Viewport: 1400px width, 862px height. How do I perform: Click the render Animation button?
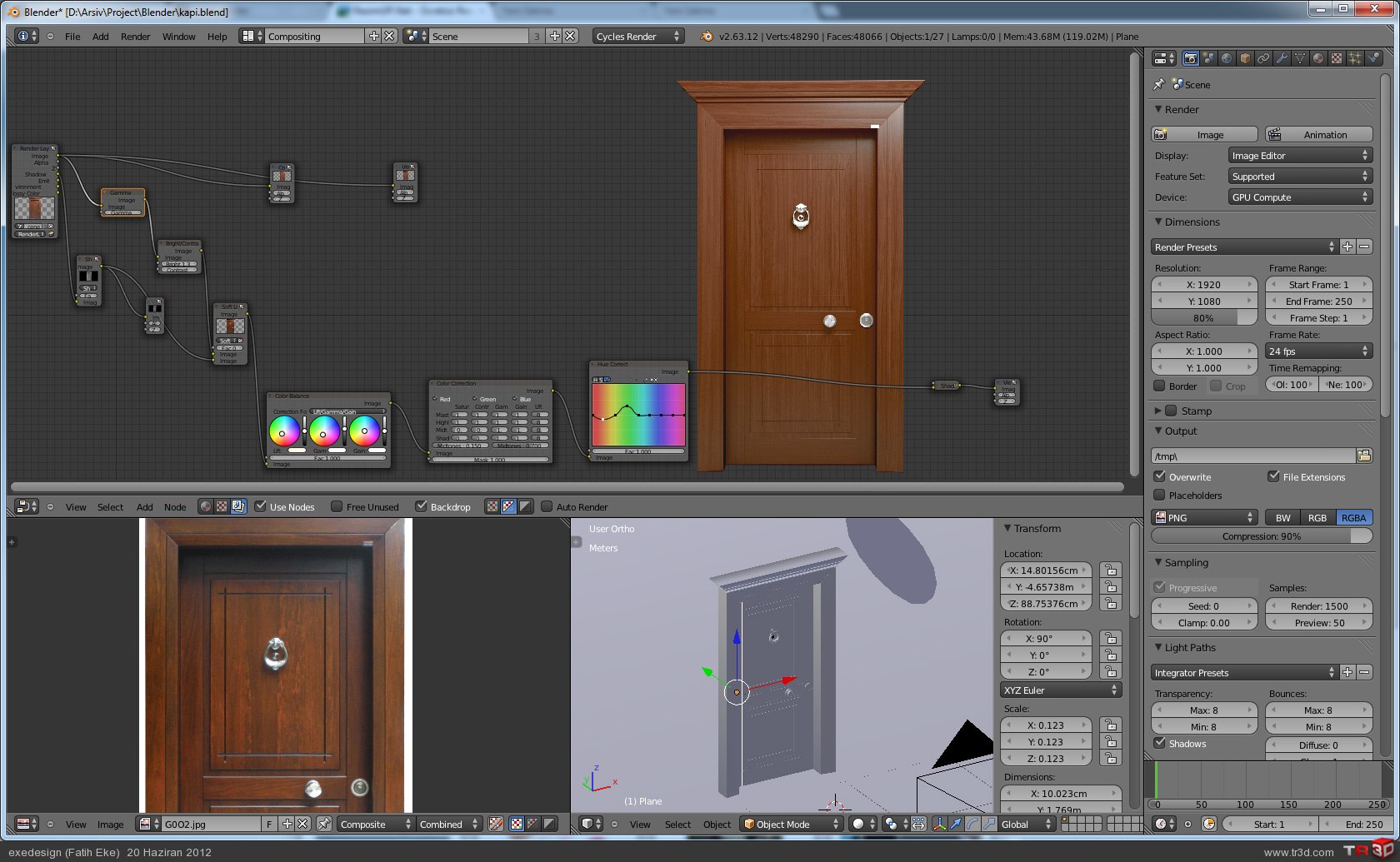point(1318,134)
